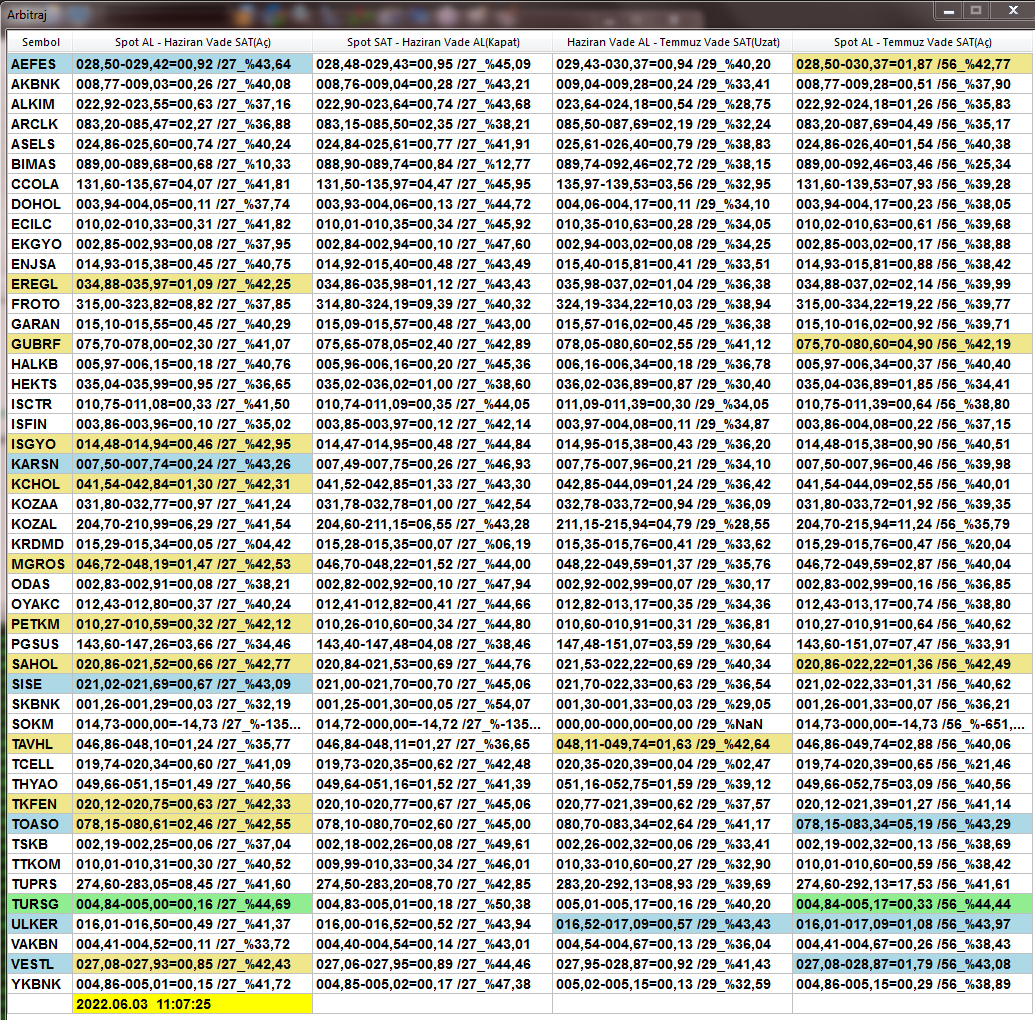Click cell 075,70-080,60=04,90 /56_%42,19
This screenshot has width=1035, height=1020.
pyautogui.click(x=913, y=344)
